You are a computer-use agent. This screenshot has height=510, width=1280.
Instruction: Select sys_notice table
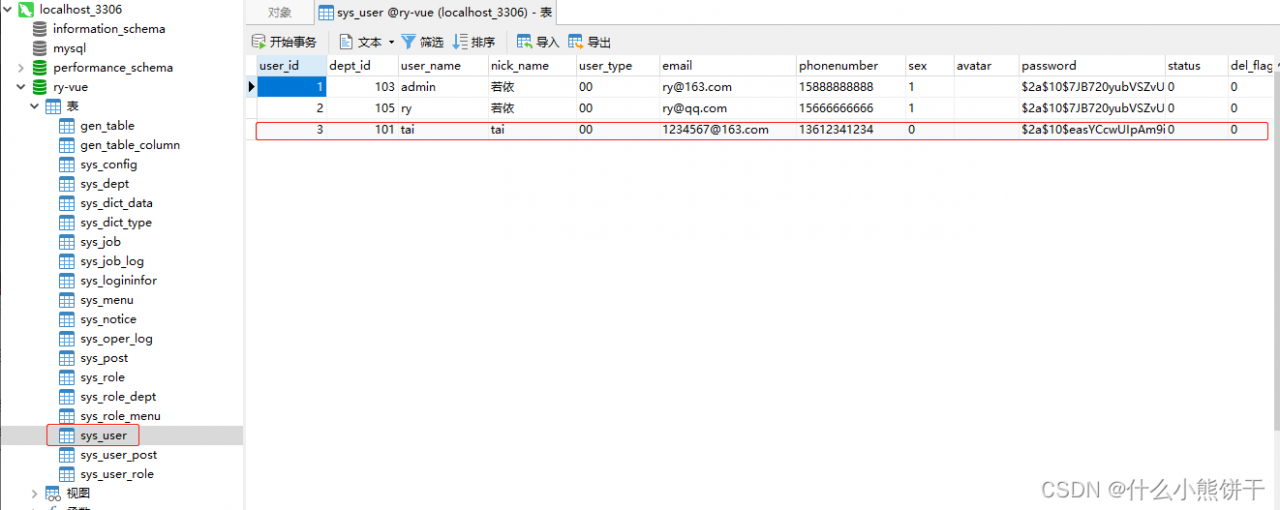(x=108, y=319)
